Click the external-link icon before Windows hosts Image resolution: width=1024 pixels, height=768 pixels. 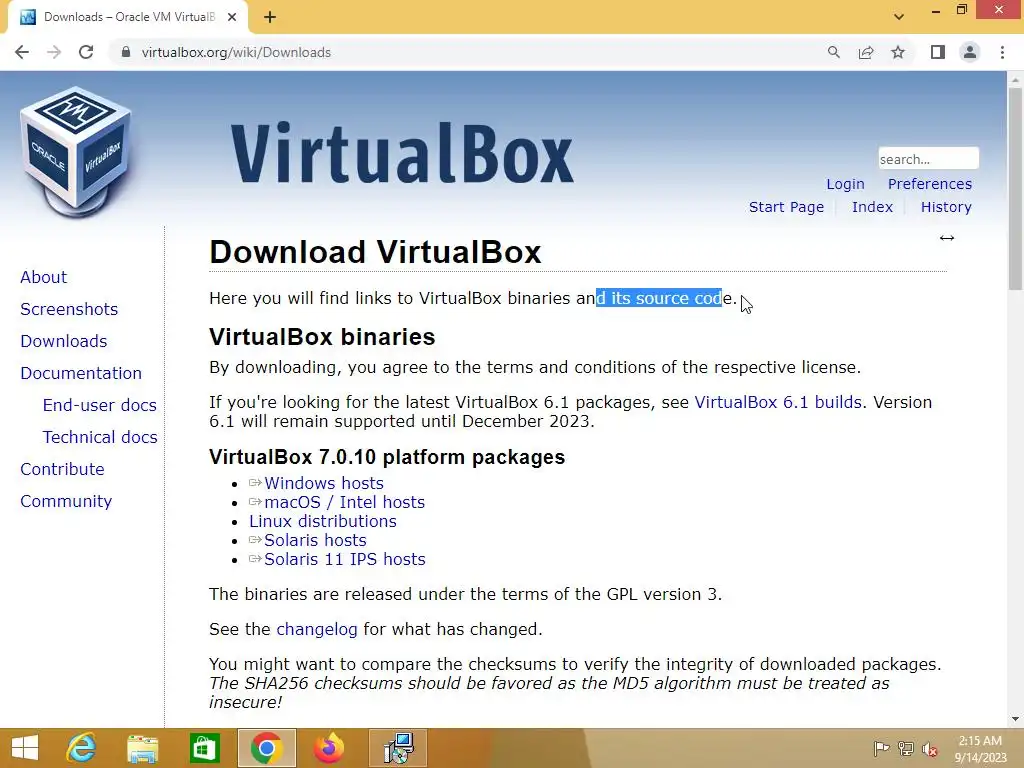pyautogui.click(x=255, y=483)
